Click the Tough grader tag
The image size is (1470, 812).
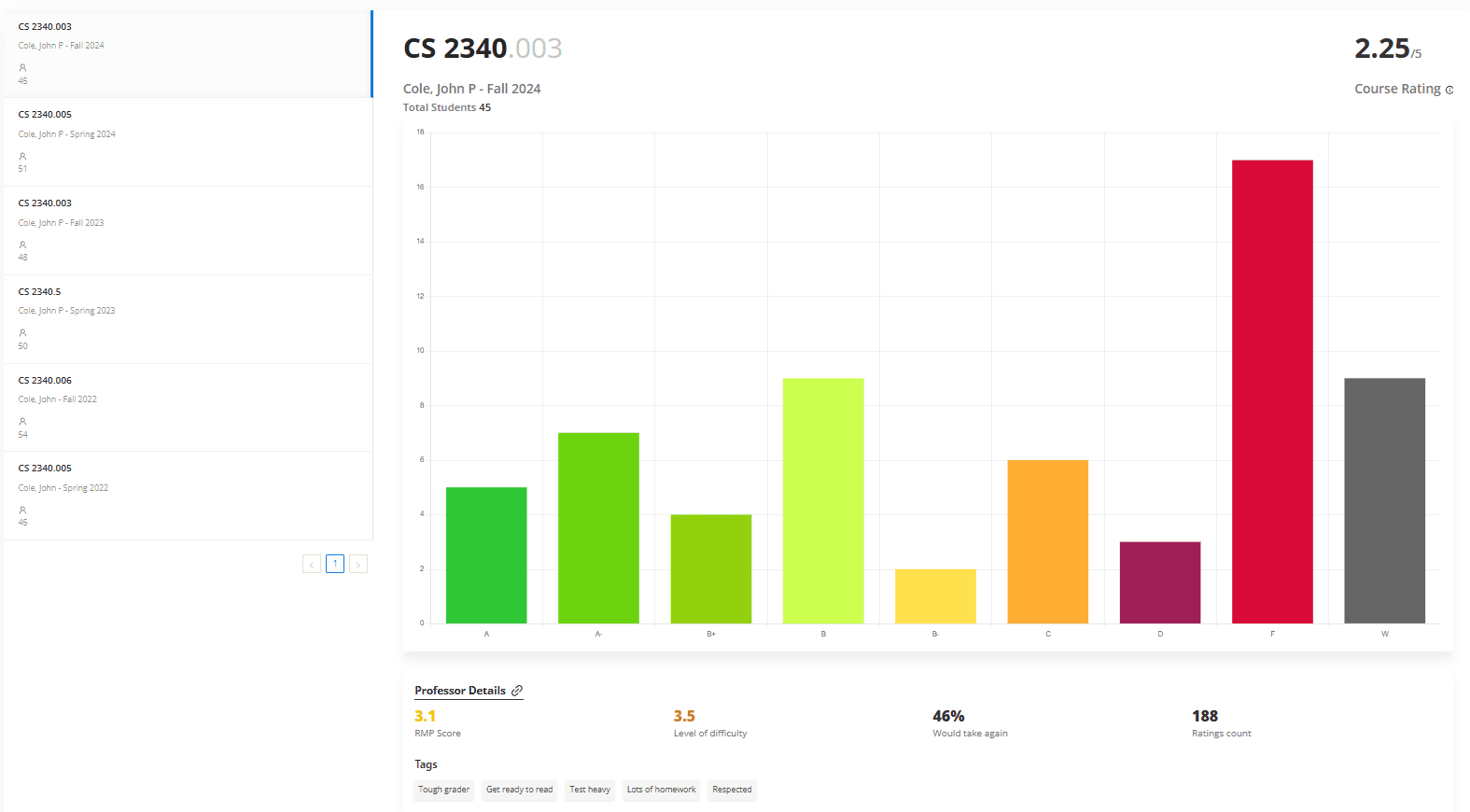444,790
